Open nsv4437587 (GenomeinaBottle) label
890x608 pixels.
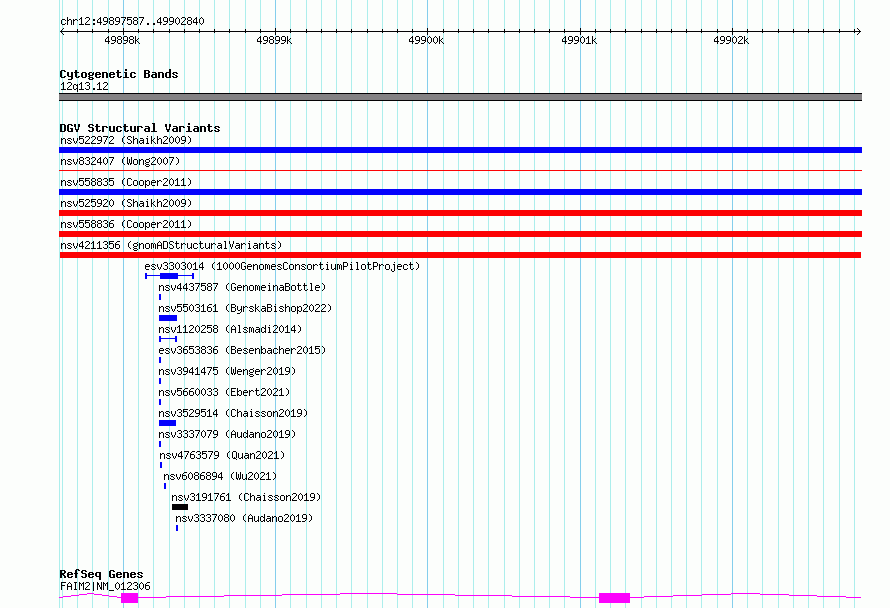(x=242, y=287)
